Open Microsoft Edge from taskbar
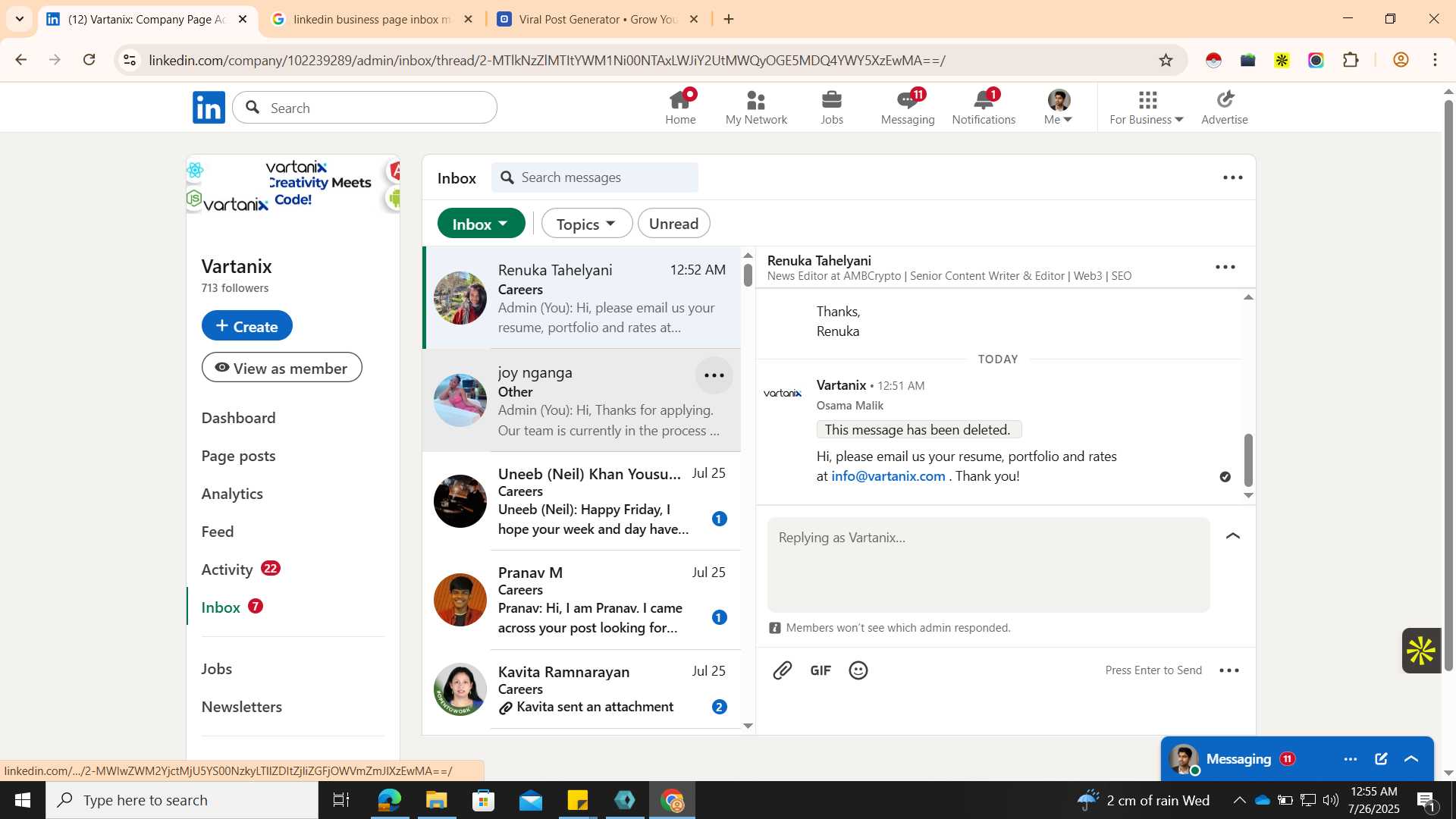This screenshot has width=1456, height=819. click(389, 800)
